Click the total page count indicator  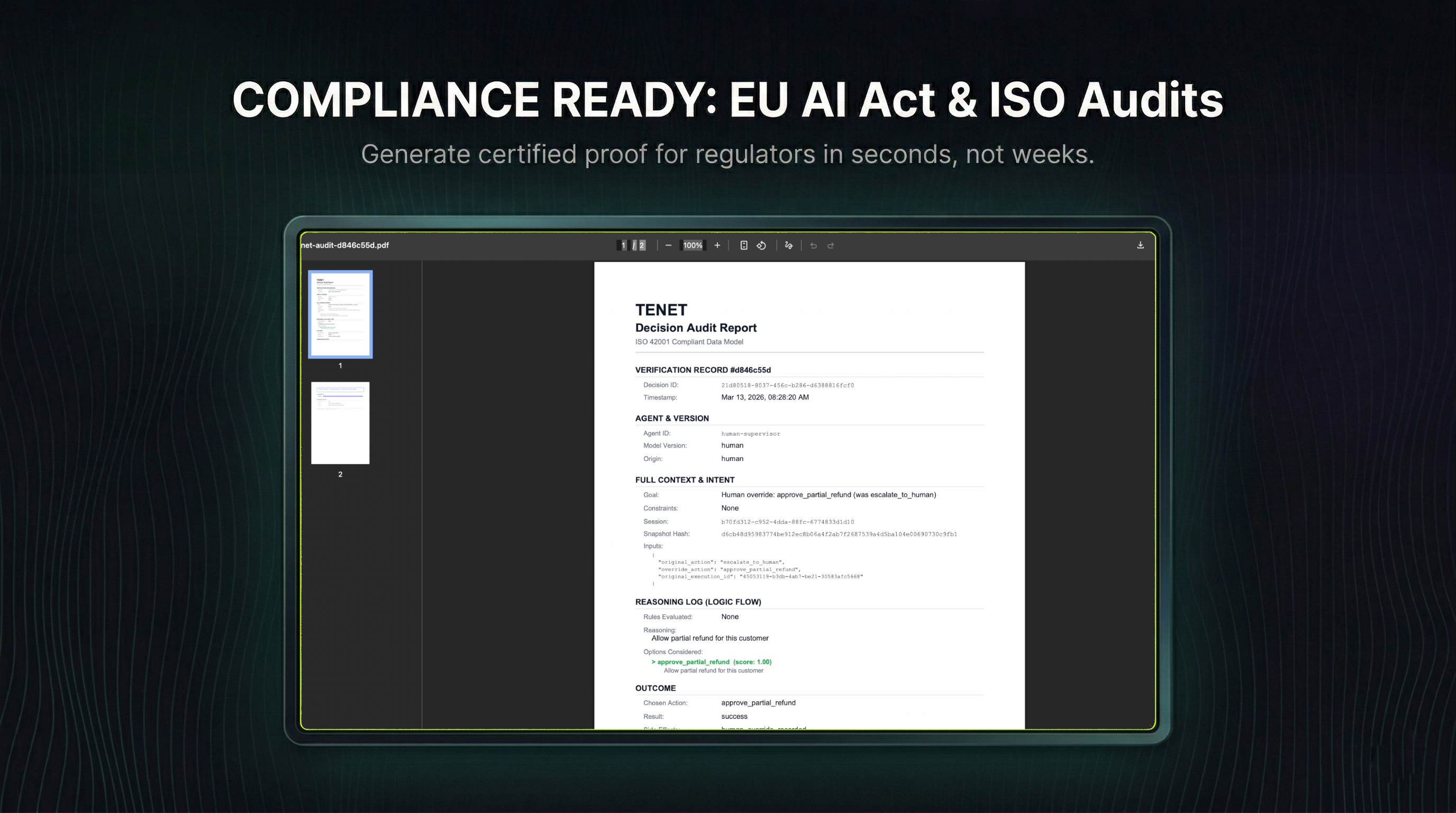642,246
